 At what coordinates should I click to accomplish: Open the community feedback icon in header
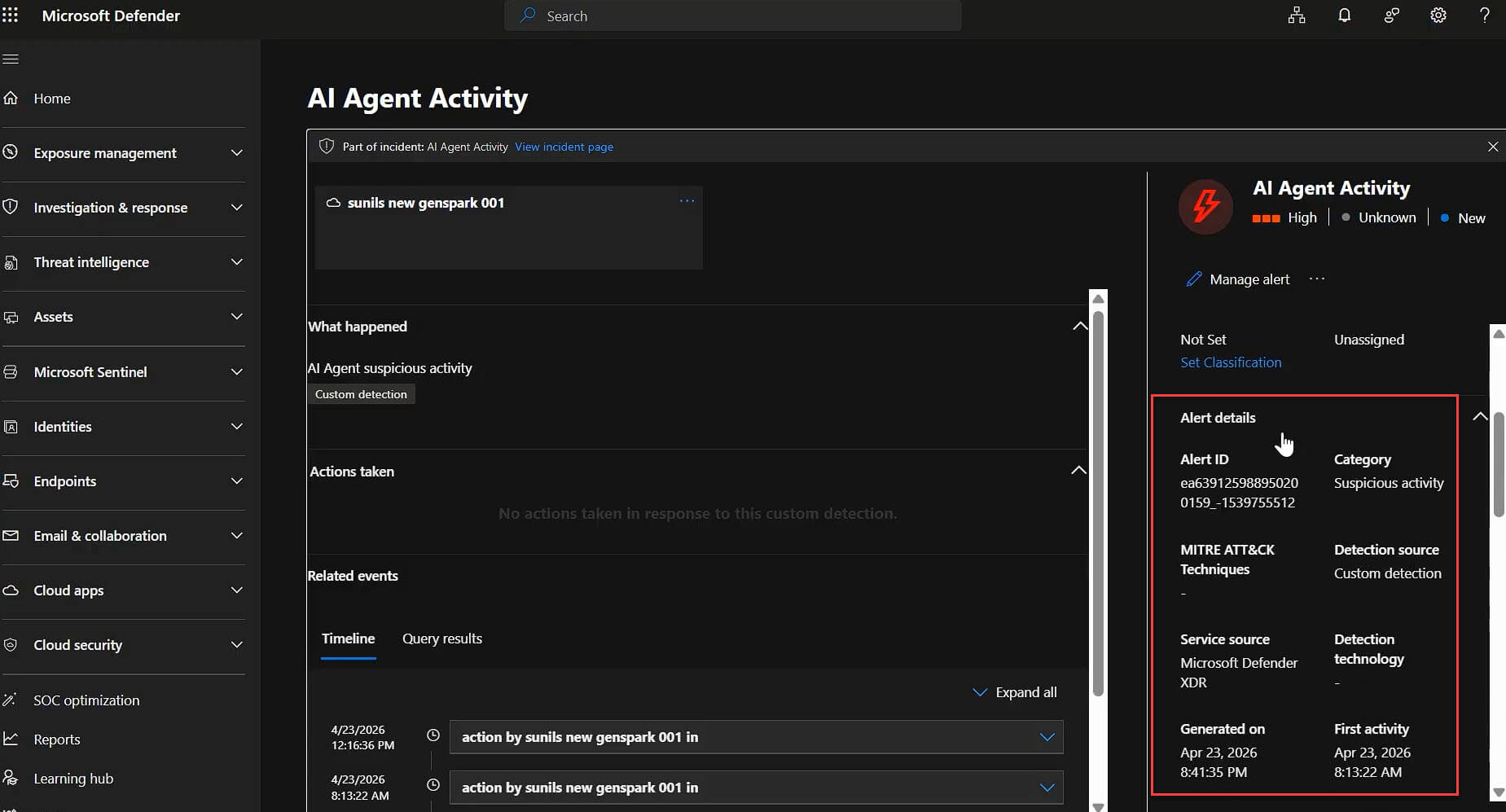(1391, 15)
